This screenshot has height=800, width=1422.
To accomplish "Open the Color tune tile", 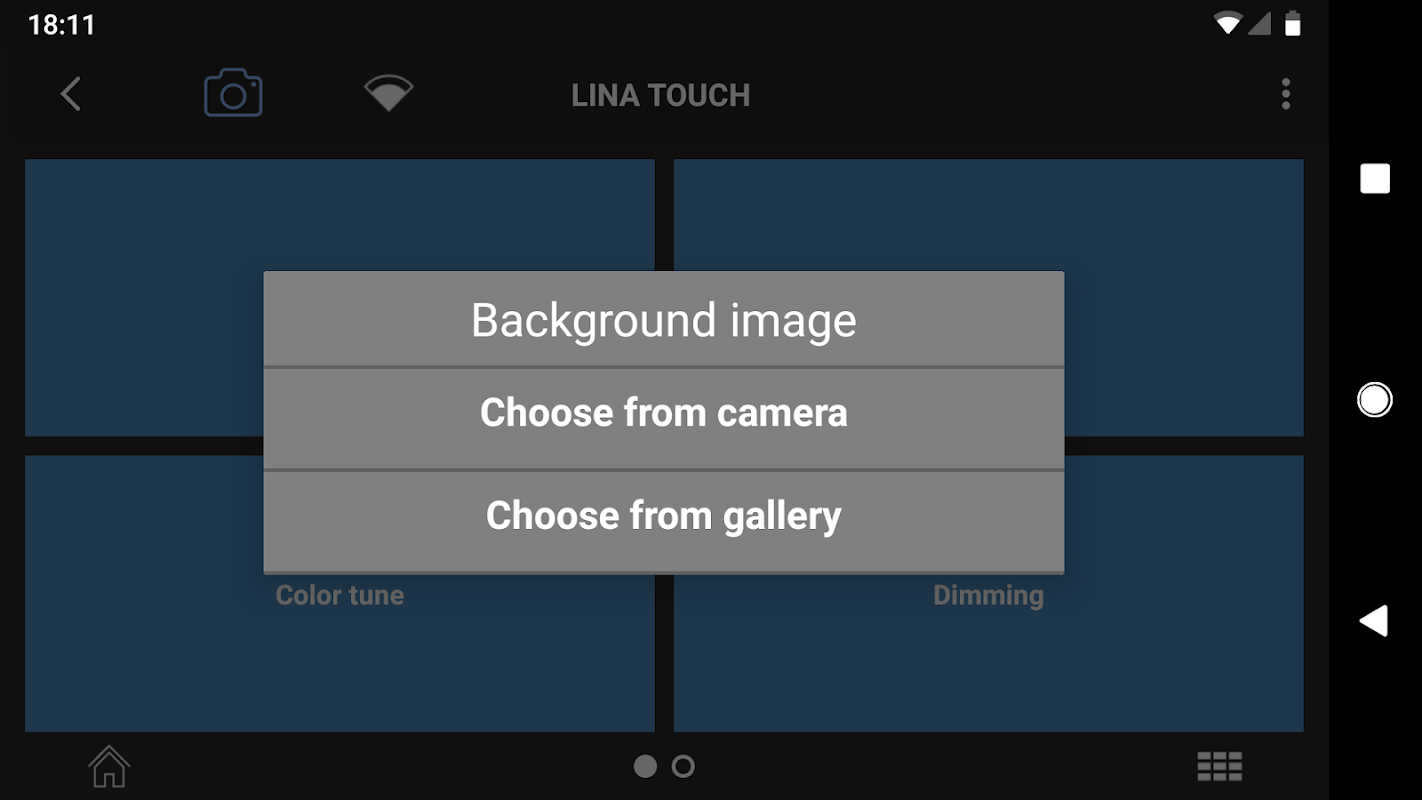I will pos(340,594).
